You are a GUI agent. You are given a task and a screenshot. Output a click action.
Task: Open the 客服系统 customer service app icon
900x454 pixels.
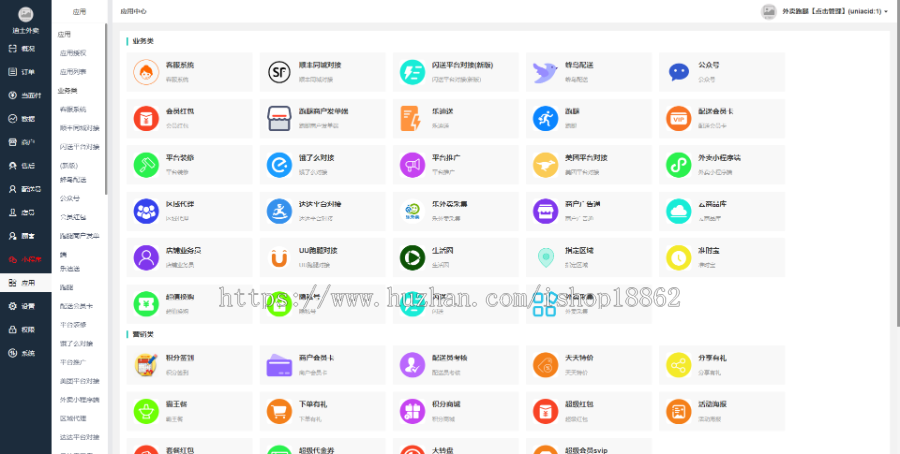(x=146, y=72)
